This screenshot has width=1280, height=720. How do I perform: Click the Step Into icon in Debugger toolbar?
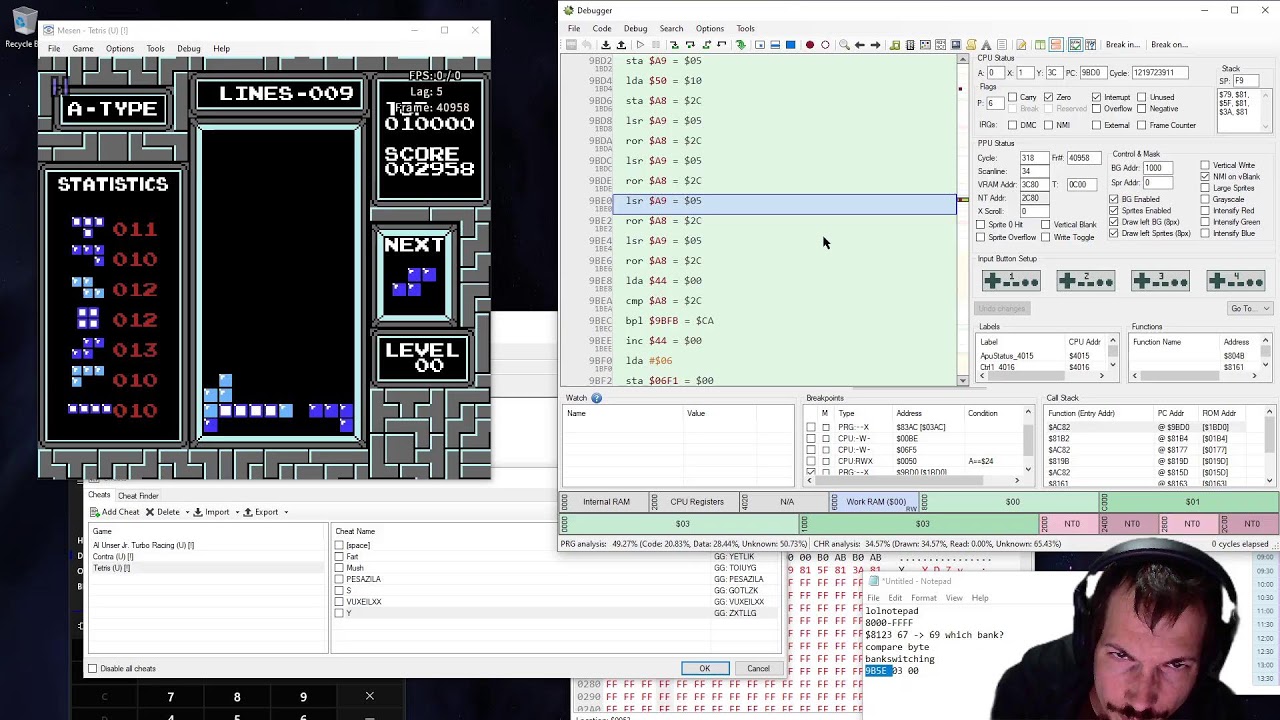click(x=674, y=44)
